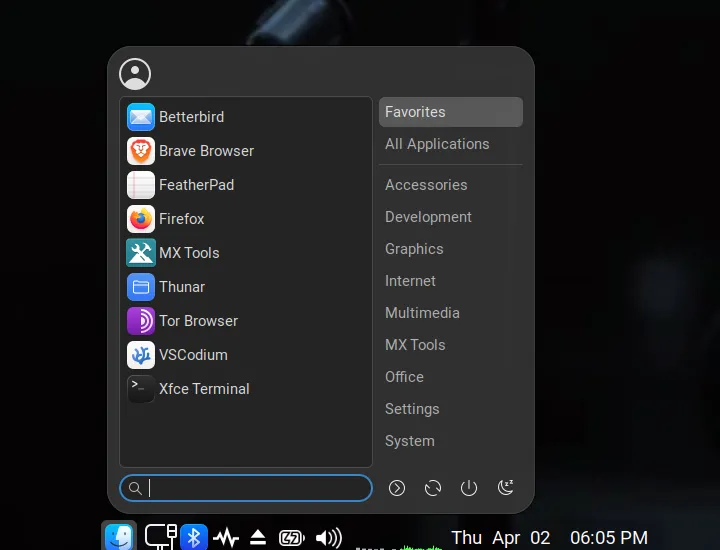Viewport: 720px width, 550px height.
Task: Click the sleep moon icon
Action: click(x=506, y=487)
